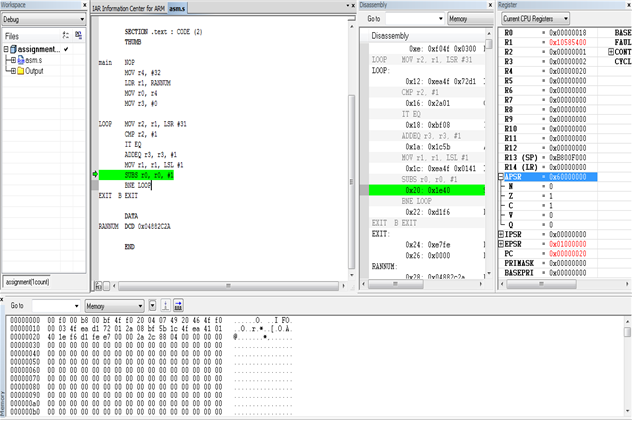This screenshot has width=638, height=422.
Task: Open the Disassembly Go to dropdown arrow
Action: click(441, 19)
